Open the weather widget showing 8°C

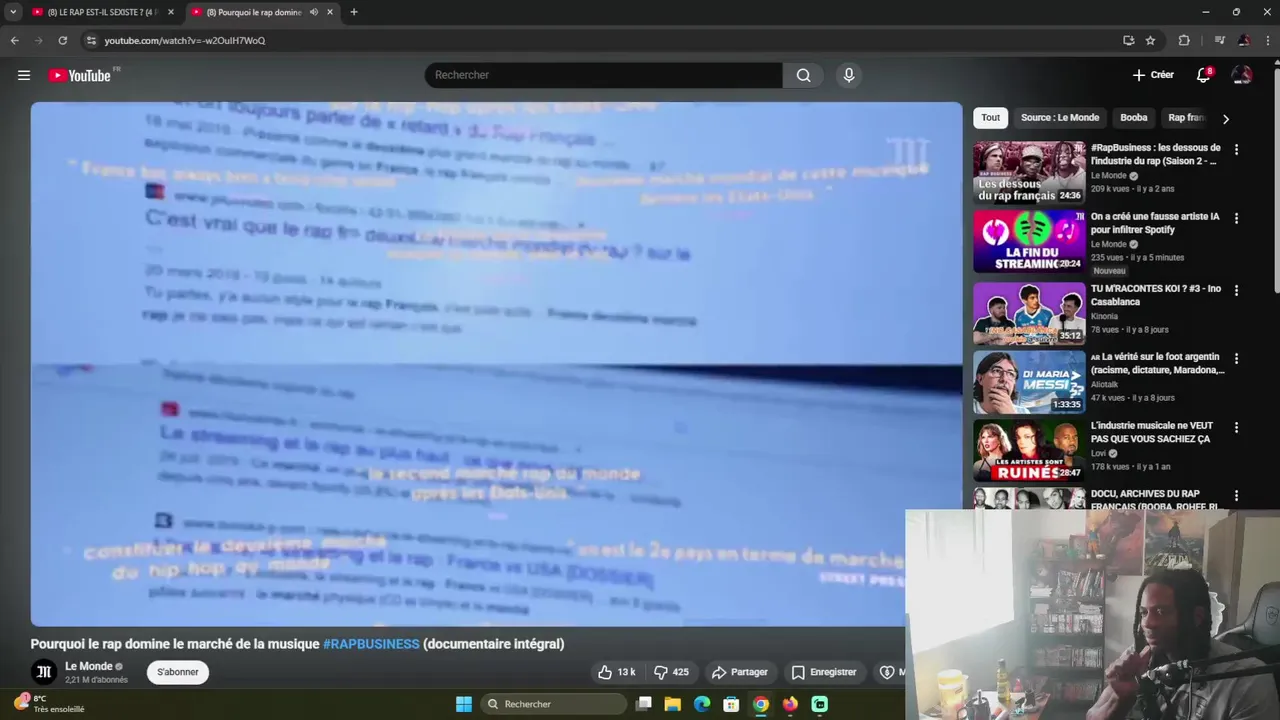pos(50,704)
